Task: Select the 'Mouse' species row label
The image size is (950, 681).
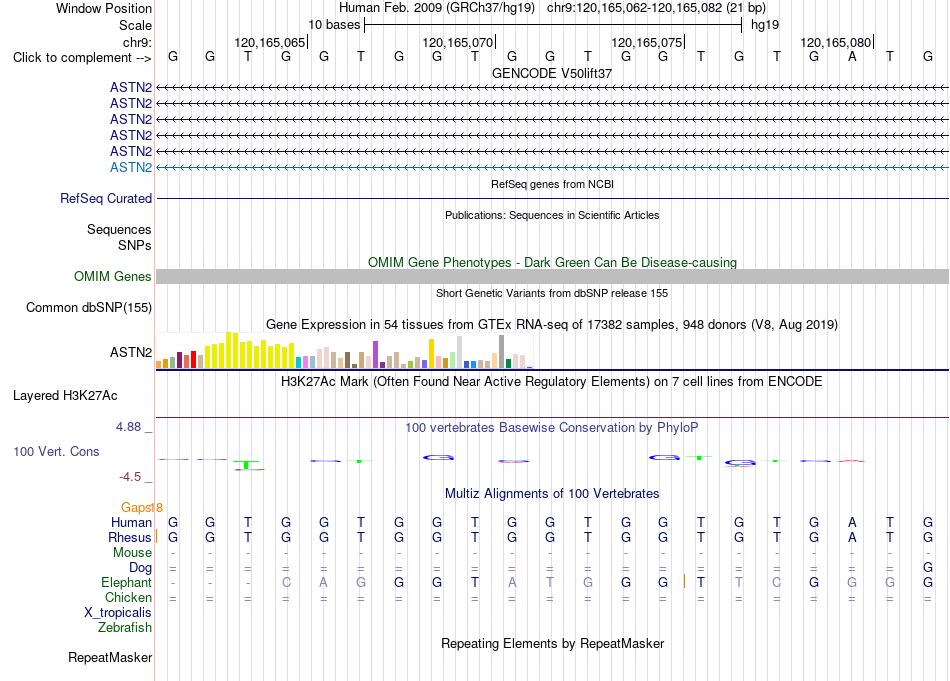Action: click(x=132, y=553)
